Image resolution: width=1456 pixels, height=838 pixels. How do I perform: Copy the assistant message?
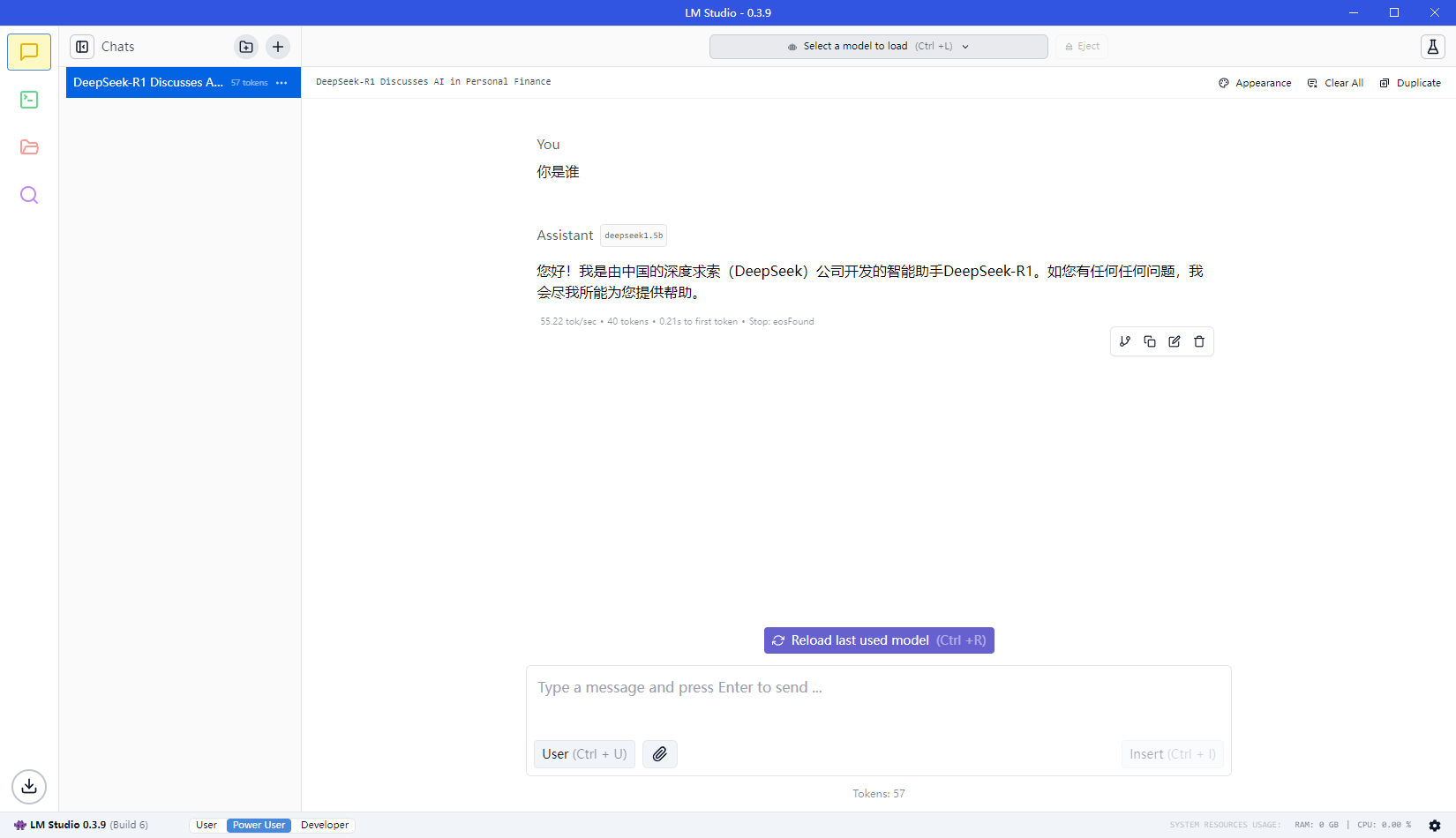1150,341
